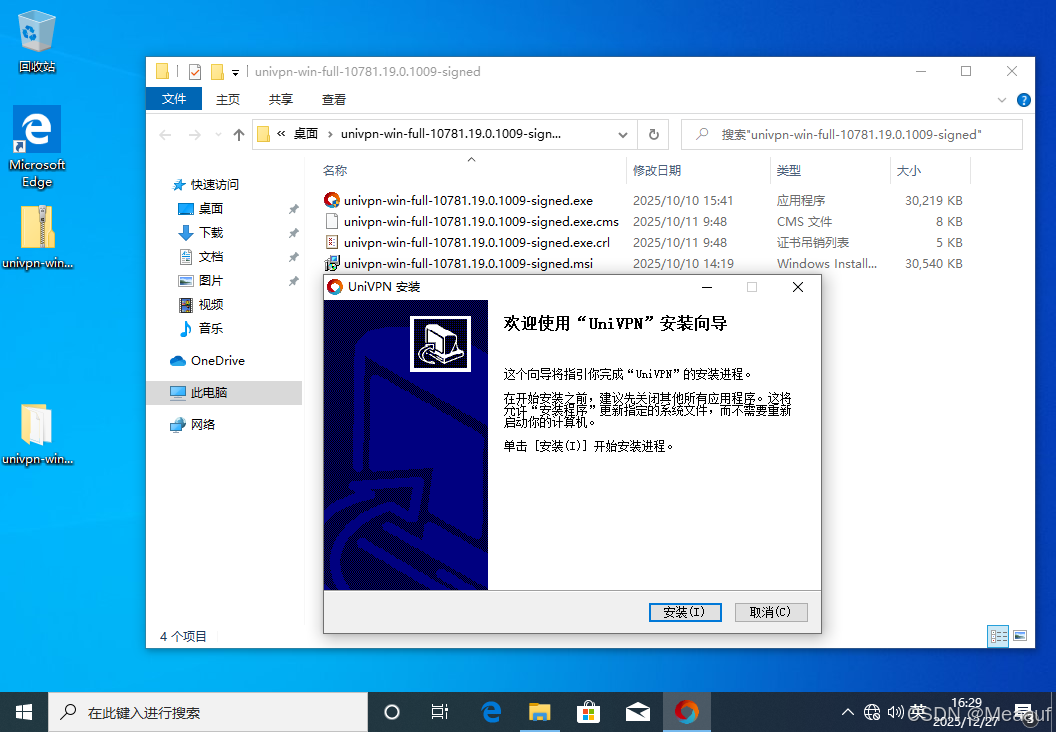Viewport: 1056px width, 732px height.
Task: Click the quick access properties icon in title bar
Action: click(195, 71)
